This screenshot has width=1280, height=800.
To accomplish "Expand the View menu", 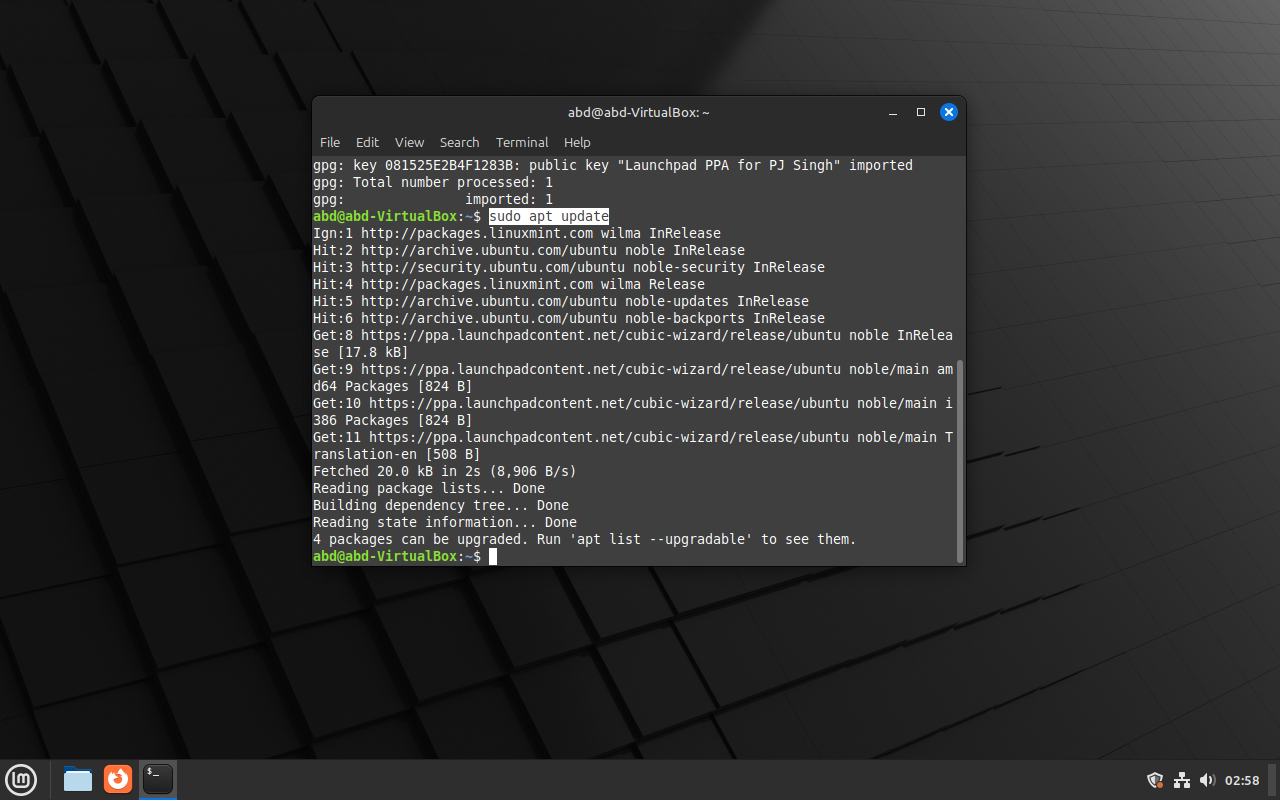I will 409,142.
